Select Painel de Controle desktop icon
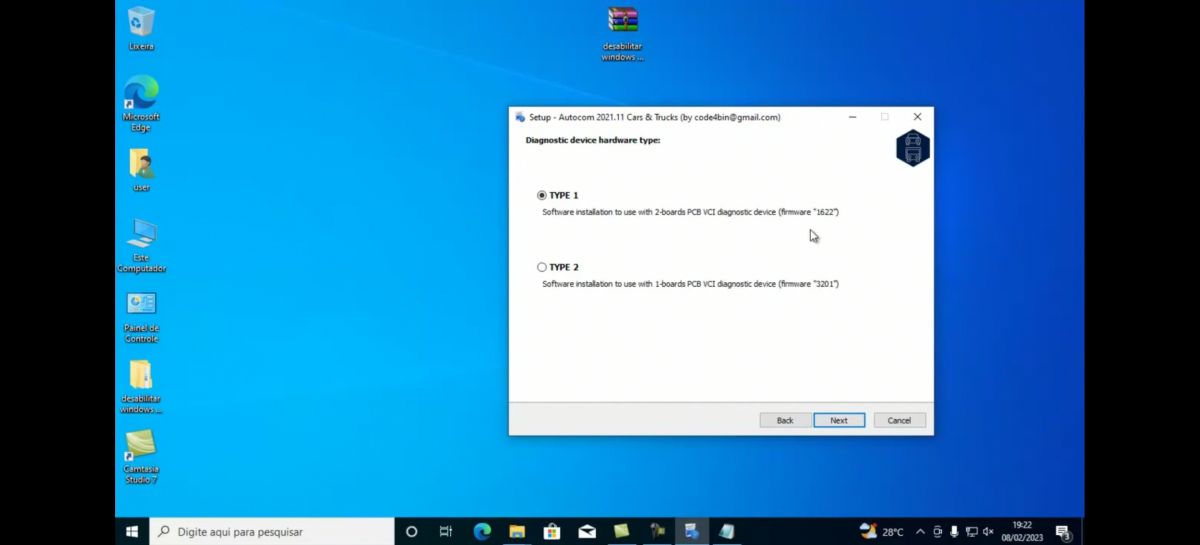This screenshot has width=1200, height=545. pyautogui.click(x=141, y=317)
